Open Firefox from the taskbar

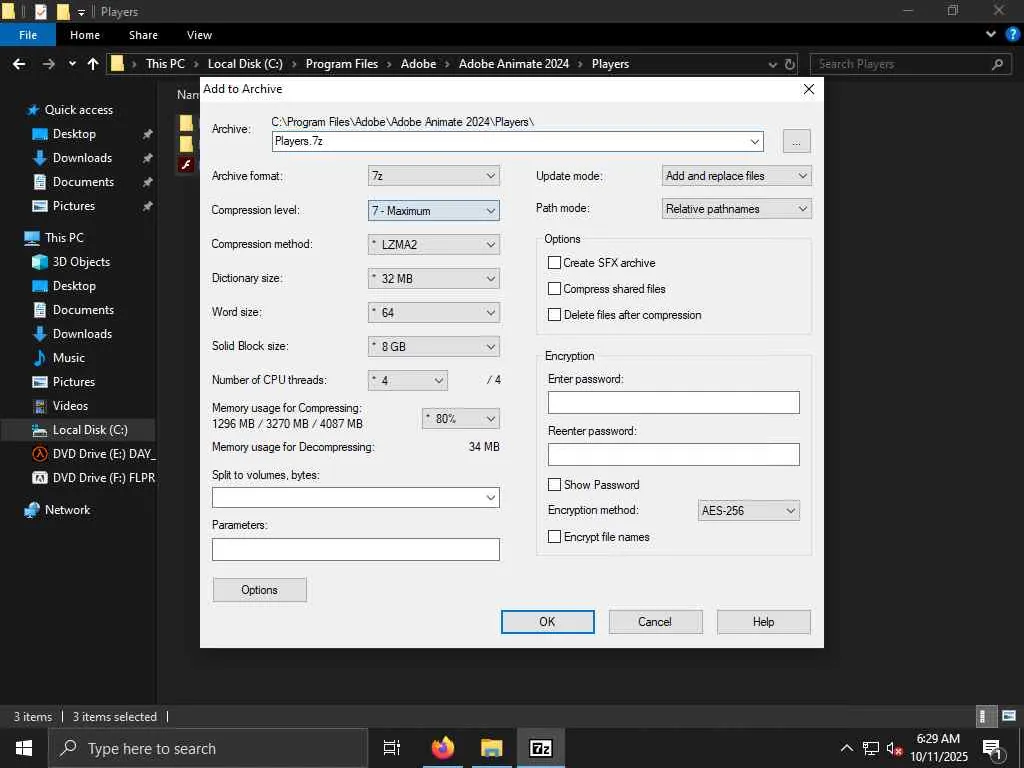click(x=443, y=748)
